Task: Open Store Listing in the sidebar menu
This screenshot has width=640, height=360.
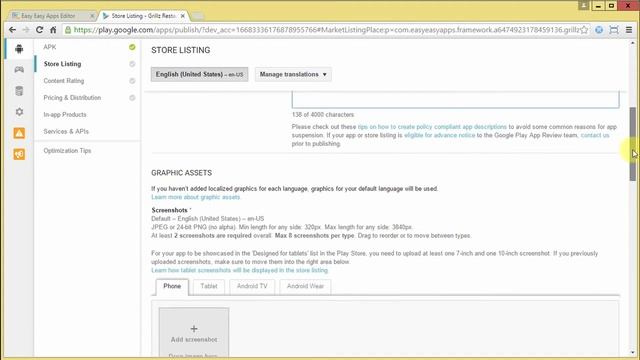Action: pos(62,64)
